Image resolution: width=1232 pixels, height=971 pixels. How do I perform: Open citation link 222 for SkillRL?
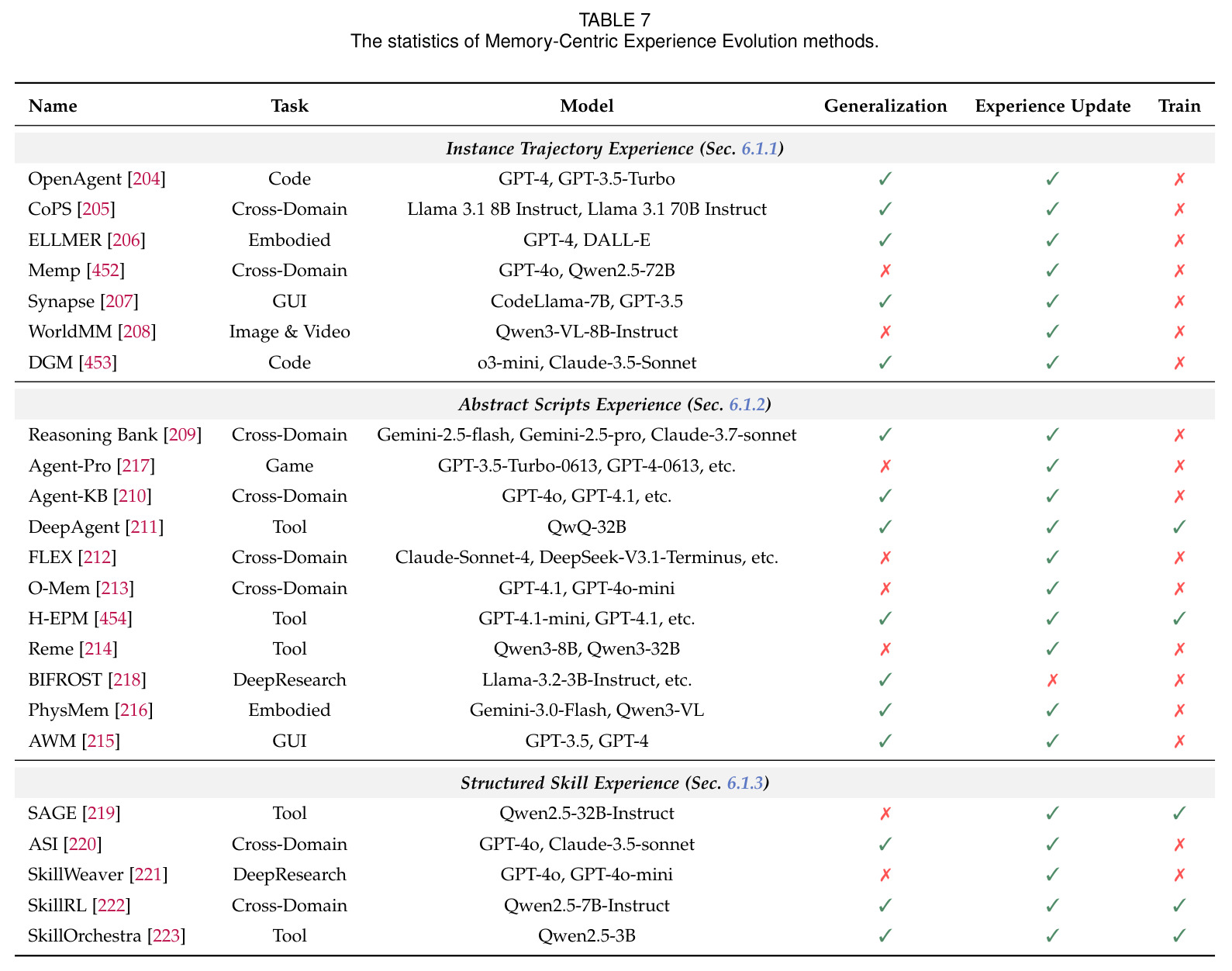111,906
